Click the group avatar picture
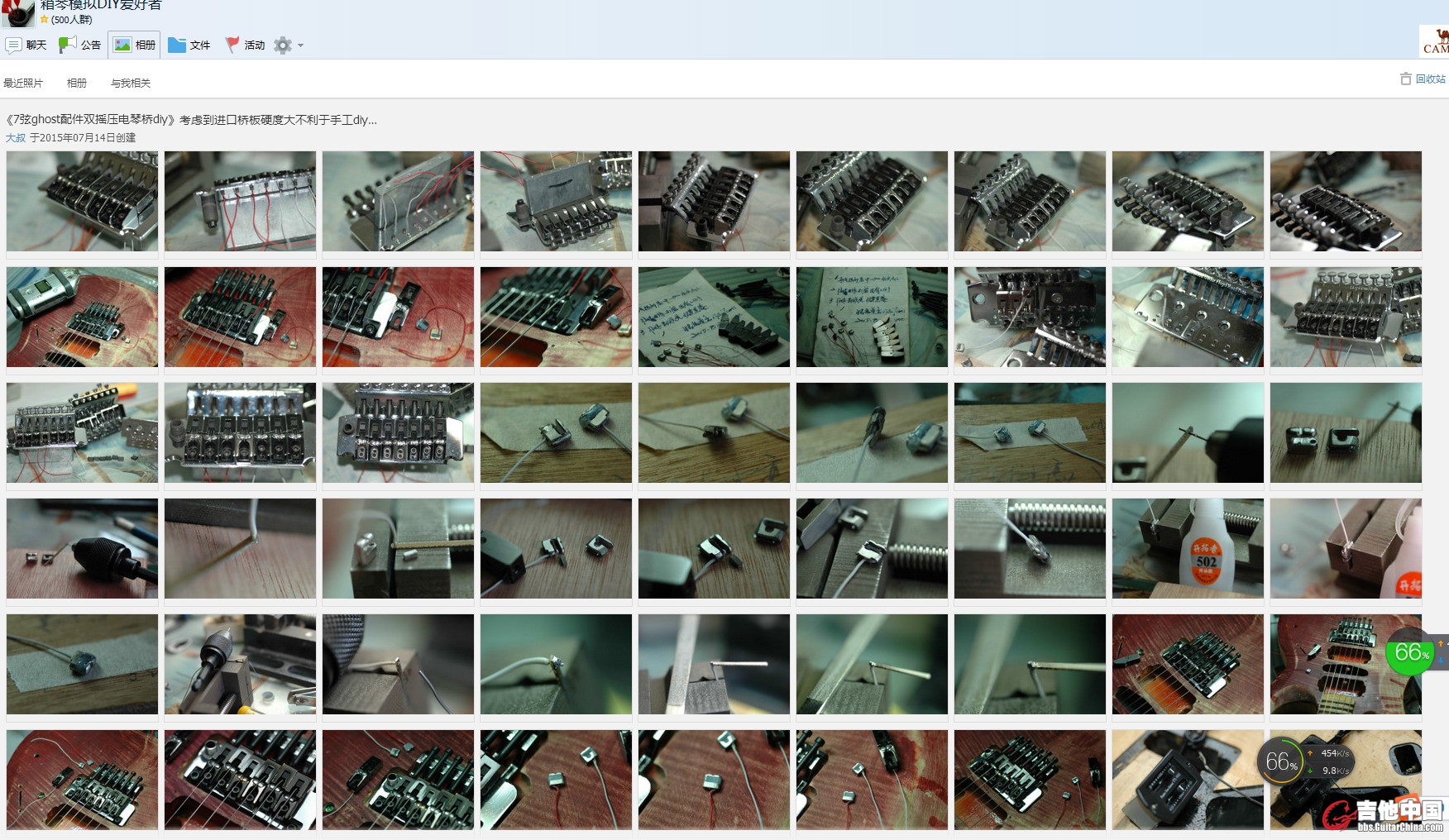The height and width of the screenshot is (840, 1449). (x=17, y=12)
